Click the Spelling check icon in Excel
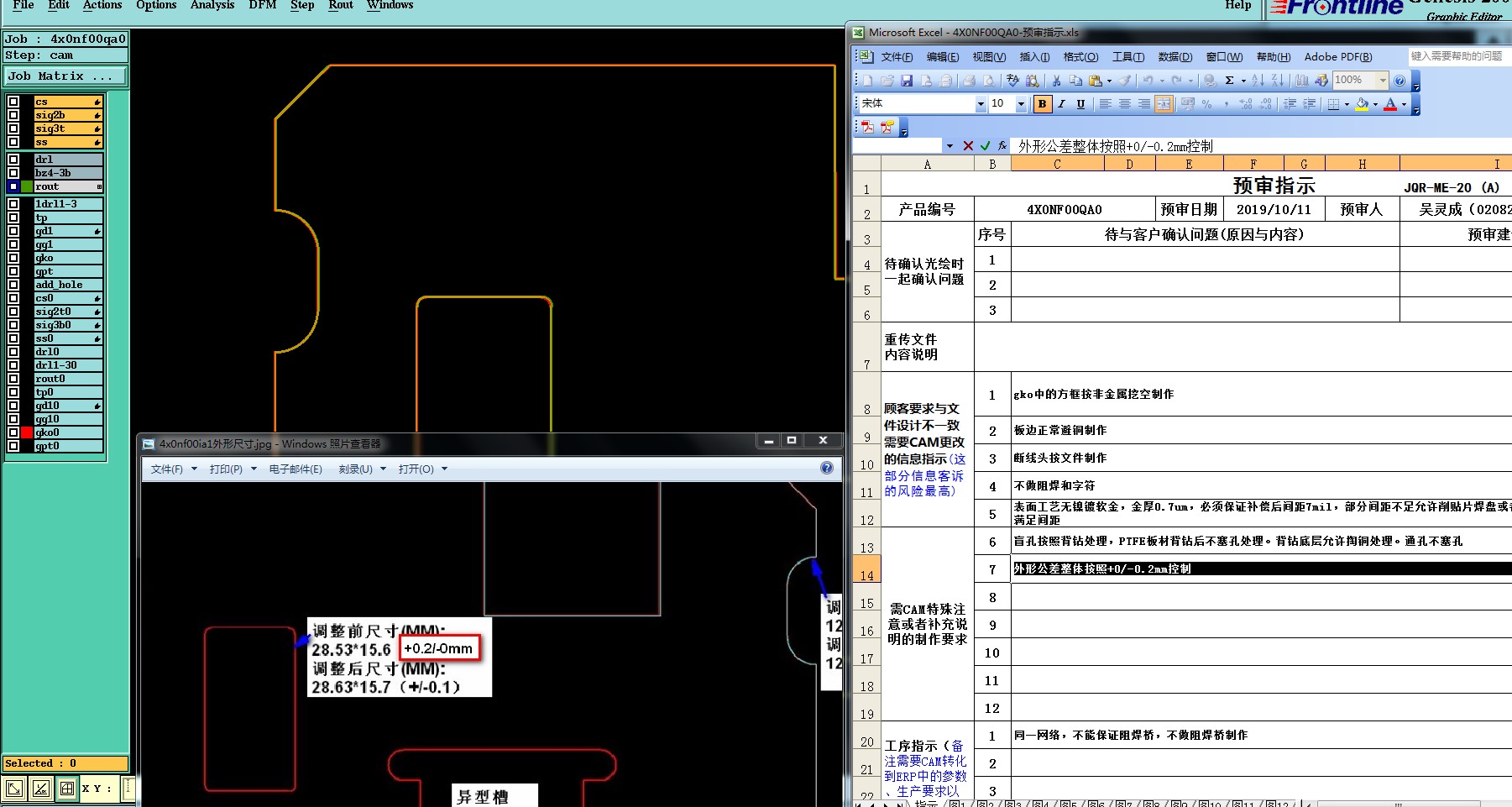 tap(1013, 81)
